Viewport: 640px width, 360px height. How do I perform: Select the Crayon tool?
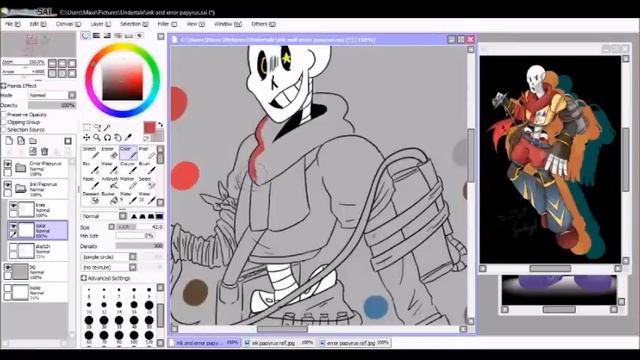coord(128,168)
